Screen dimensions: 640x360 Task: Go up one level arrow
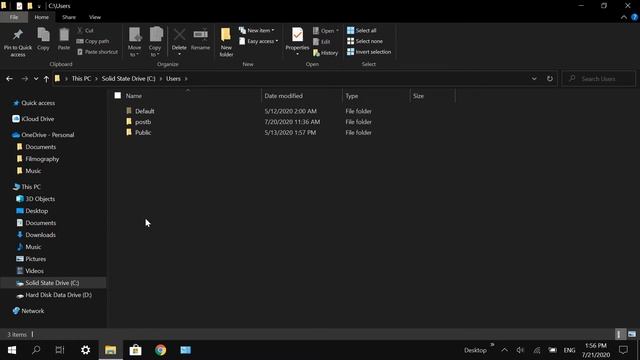(x=46, y=79)
